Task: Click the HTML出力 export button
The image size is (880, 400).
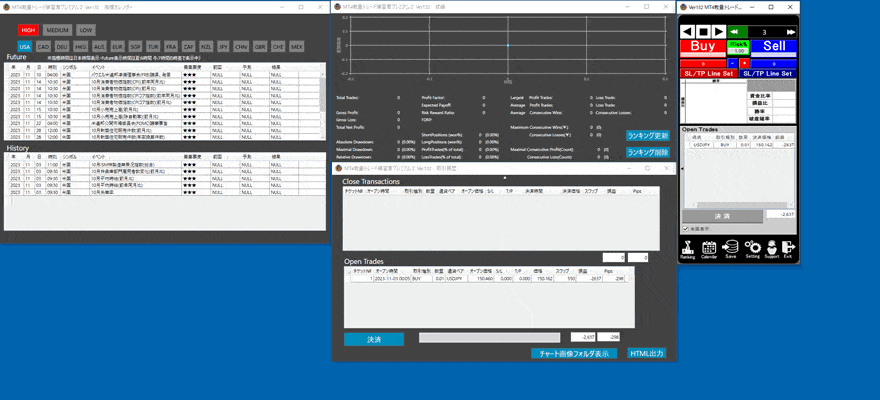Action: pos(646,353)
